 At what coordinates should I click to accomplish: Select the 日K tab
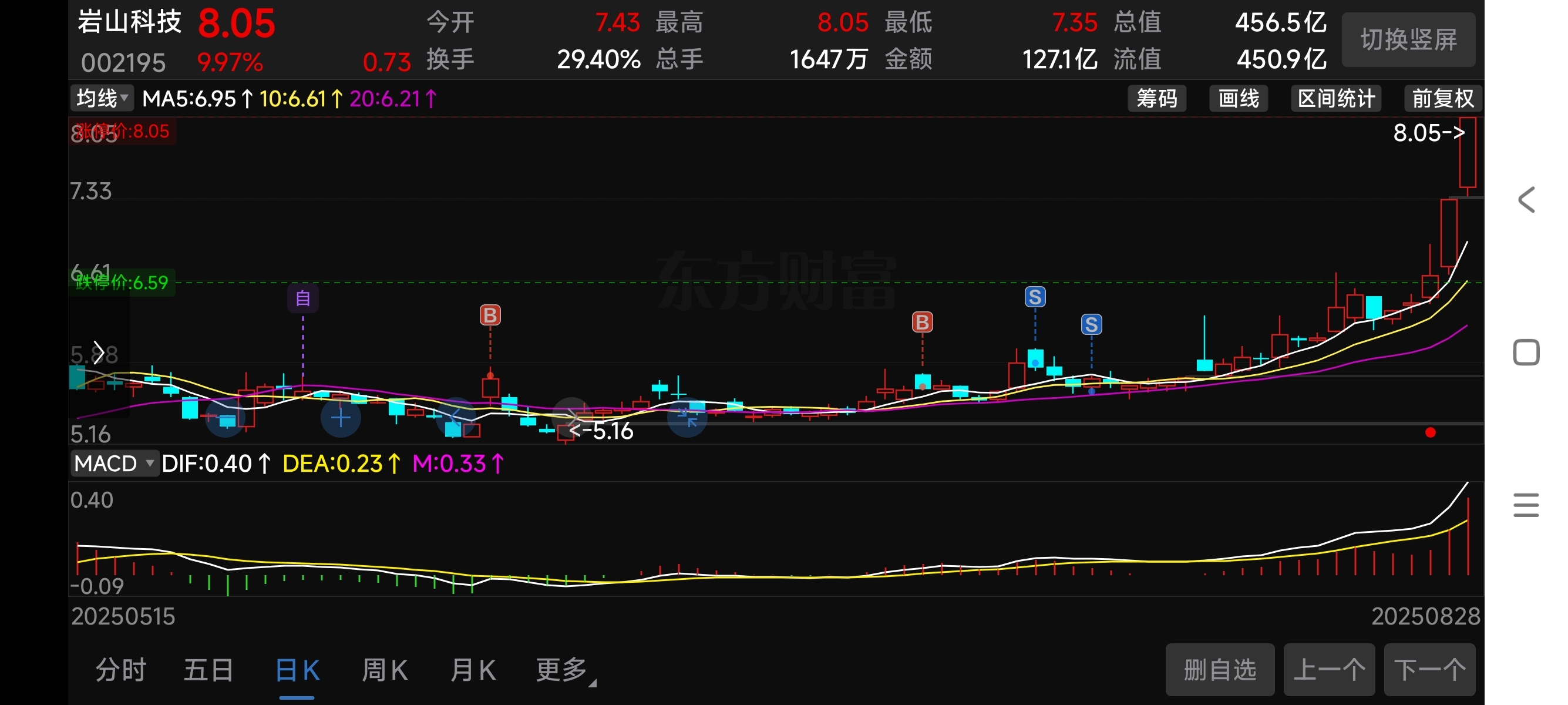coord(297,670)
